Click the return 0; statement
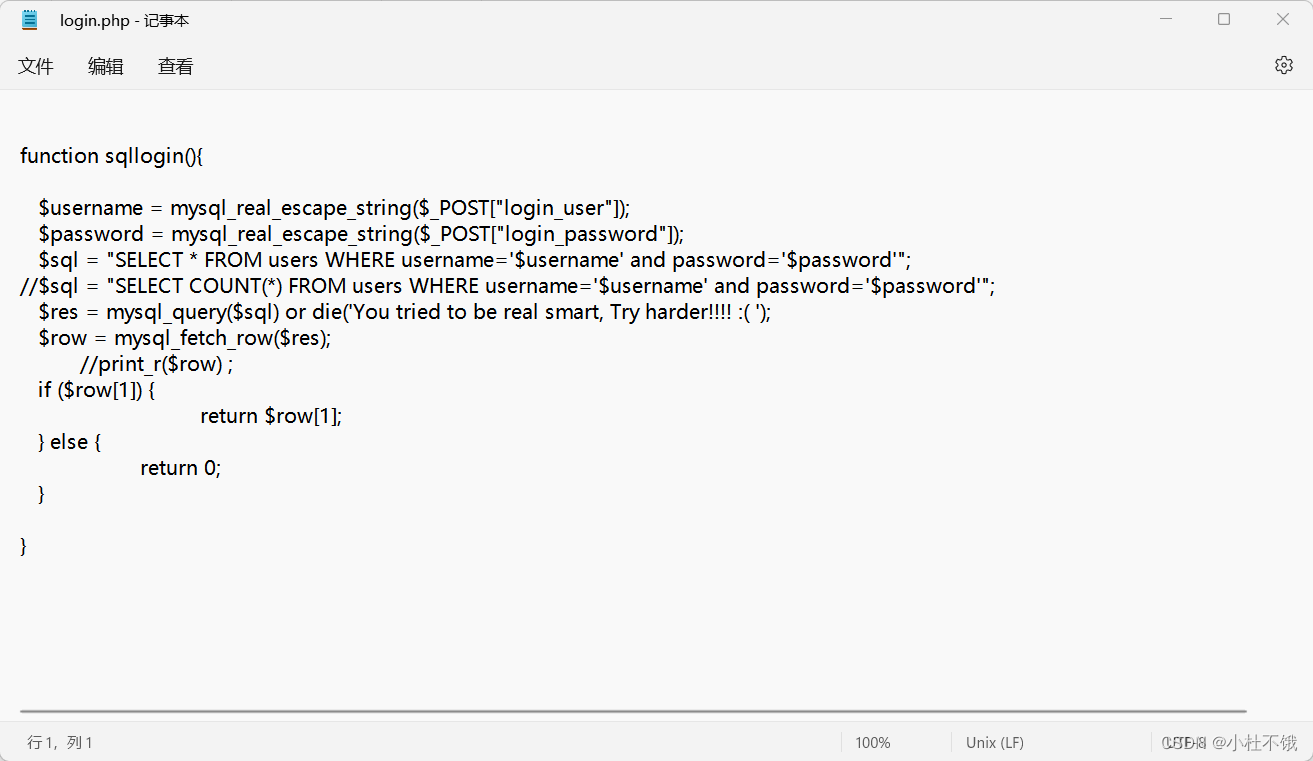The image size is (1313, 761). pos(180,467)
